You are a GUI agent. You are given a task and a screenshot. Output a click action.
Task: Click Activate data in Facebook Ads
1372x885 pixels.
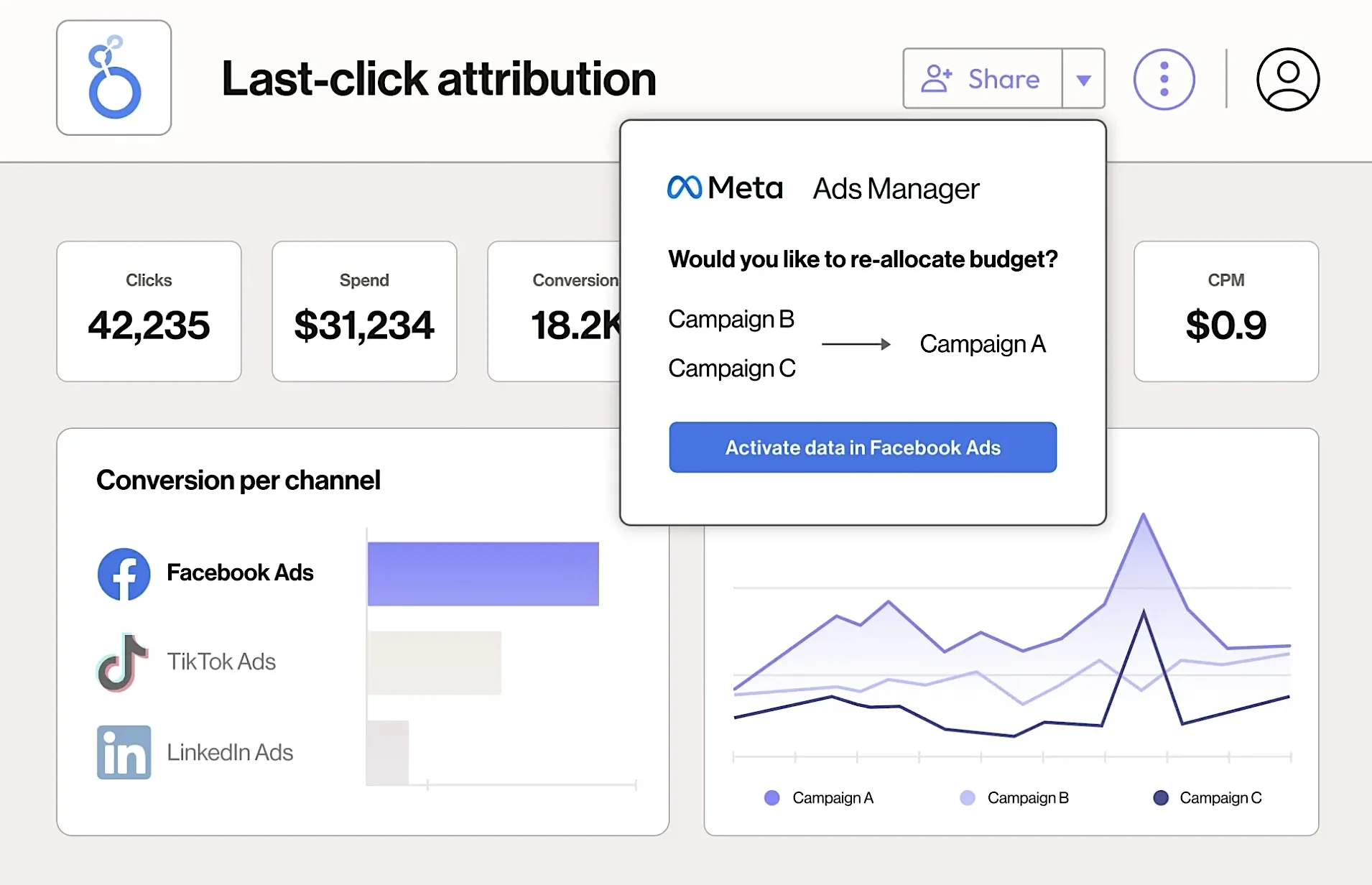(x=862, y=448)
